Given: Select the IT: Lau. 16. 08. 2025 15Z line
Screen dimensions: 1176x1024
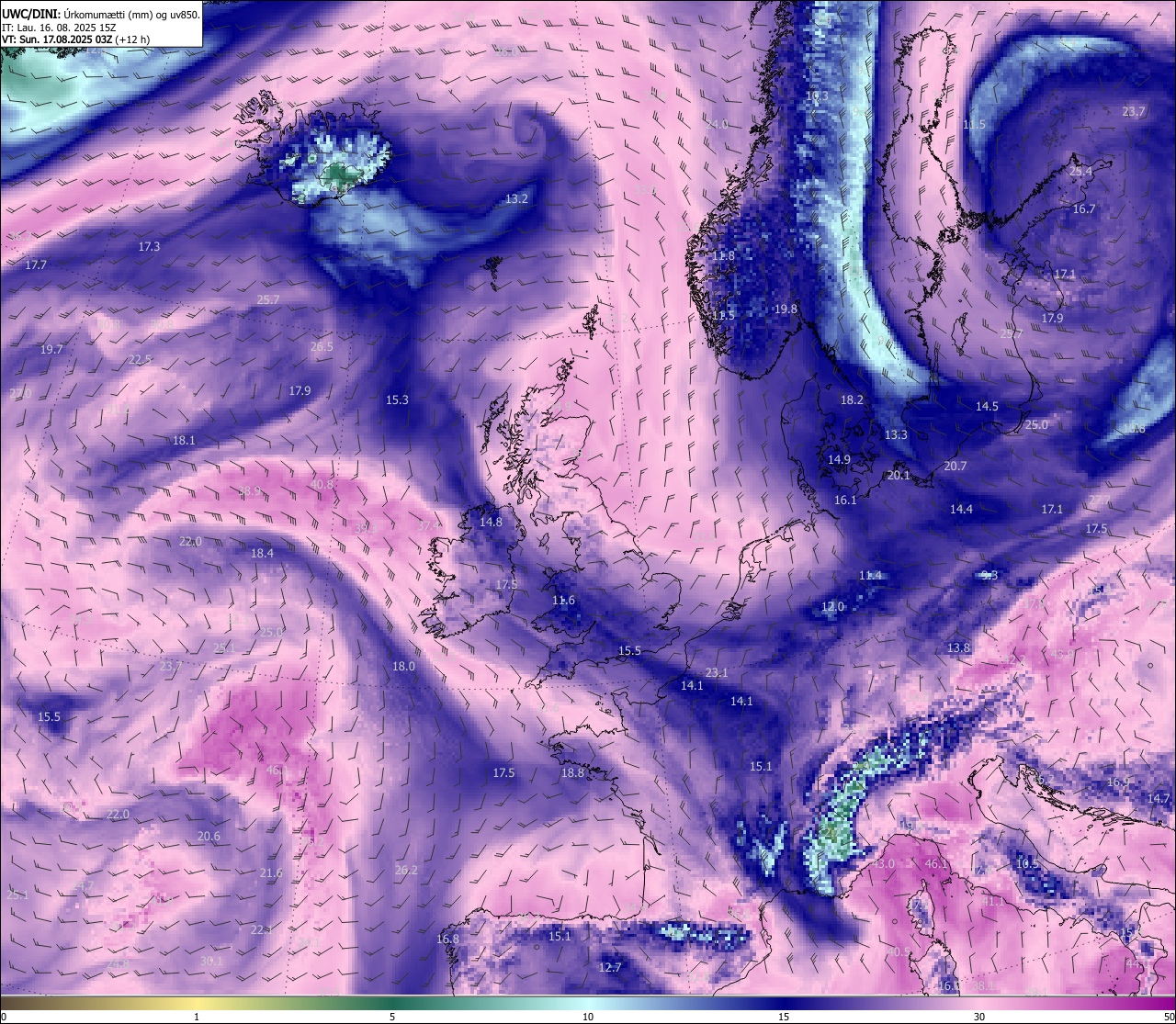Looking at the screenshot, I should click(59, 28).
